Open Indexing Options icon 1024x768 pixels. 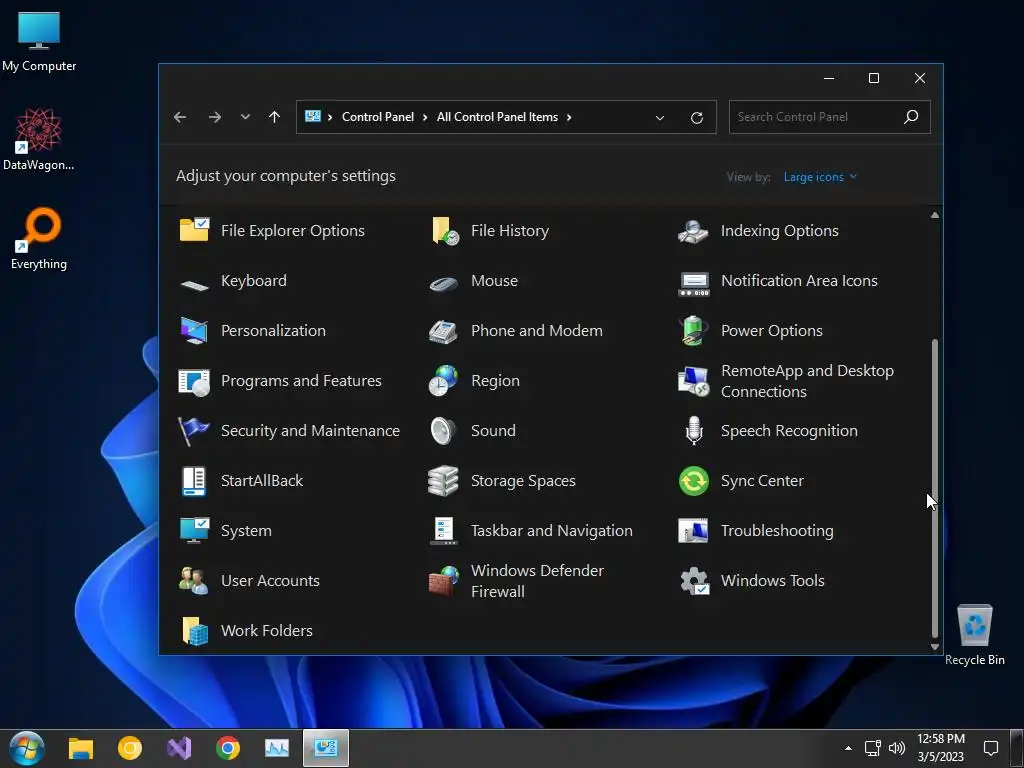point(694,231)
